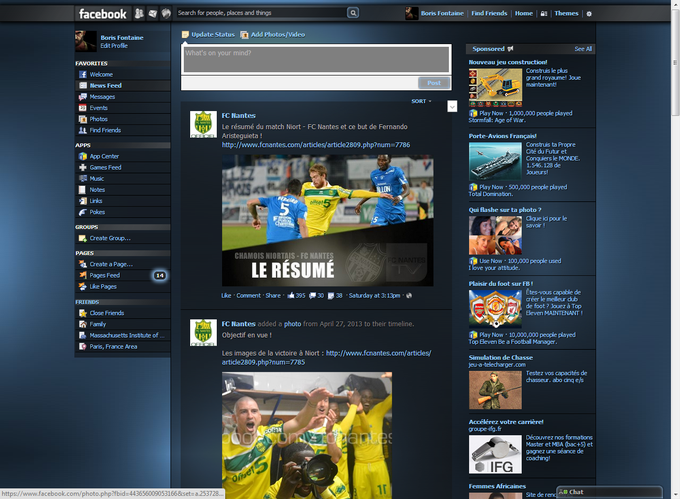The width and height of the screenshot is (680, 499).
Task: Like the FC Nantes résumé post
Action: 226,296
